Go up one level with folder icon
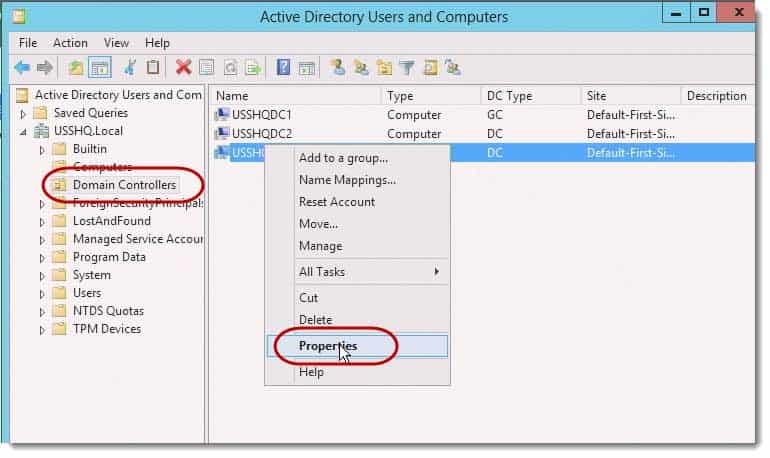This screenshot has height=458, width=770. coord(76,68)
